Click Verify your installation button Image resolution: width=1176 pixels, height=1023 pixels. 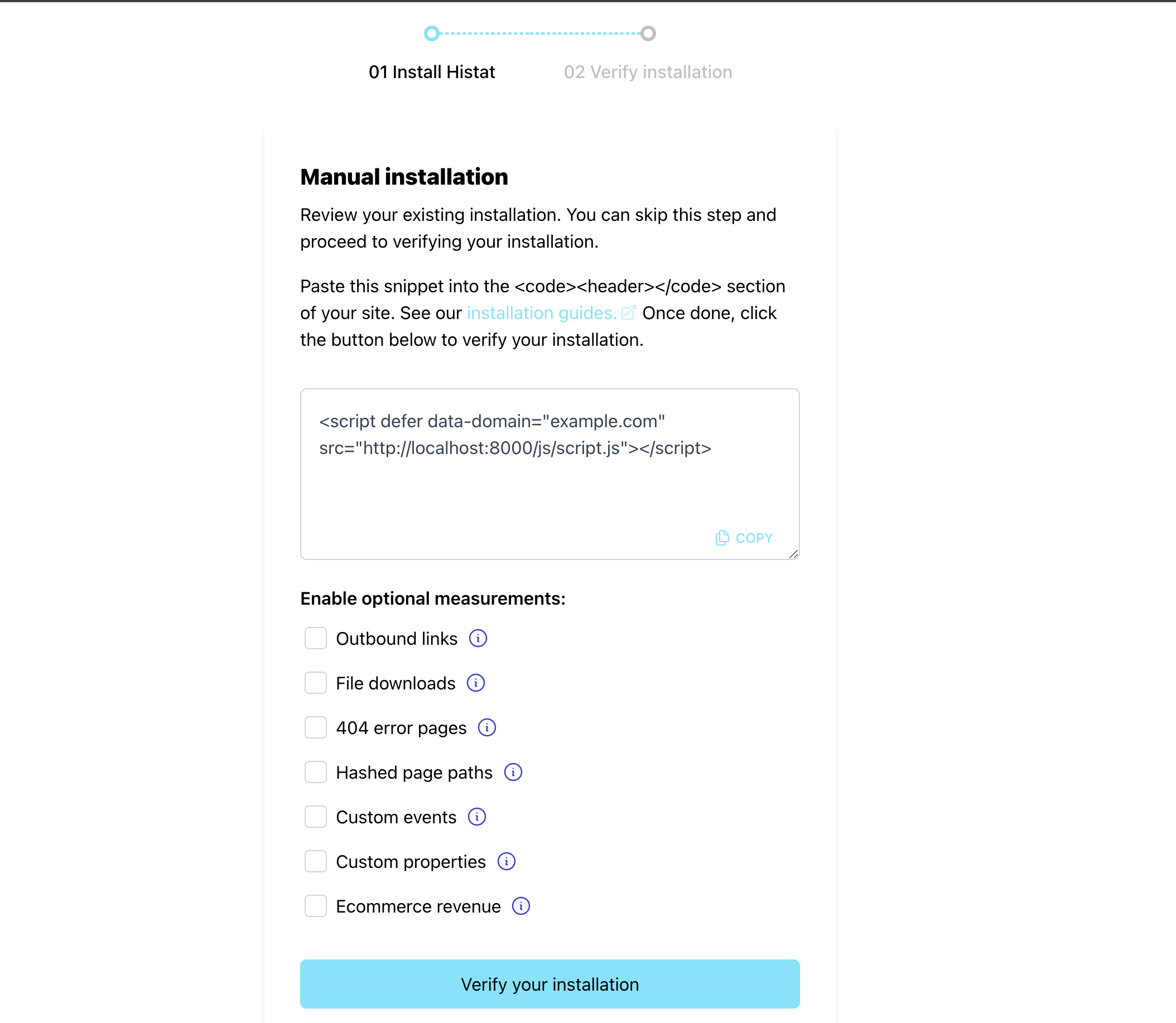(549, 985)
